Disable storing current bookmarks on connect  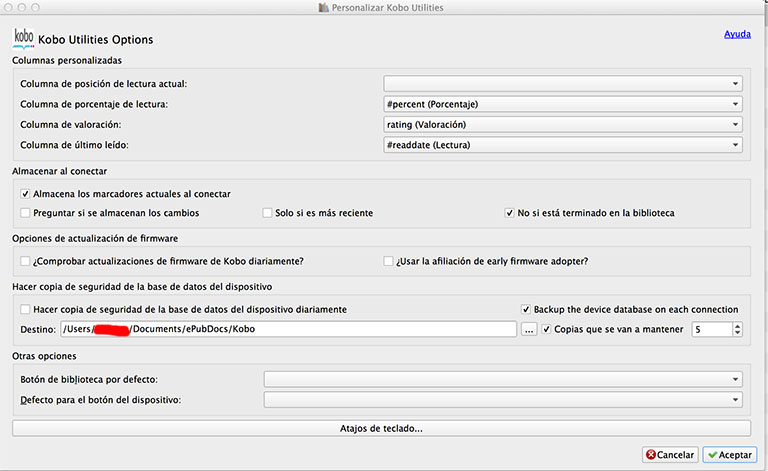point(25,193)
